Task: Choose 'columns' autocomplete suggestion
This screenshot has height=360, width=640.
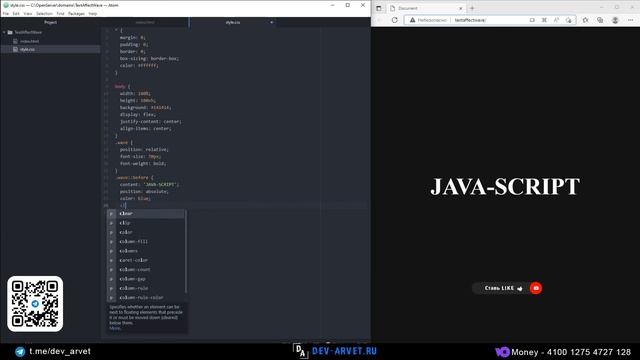Action: (146, 251)
